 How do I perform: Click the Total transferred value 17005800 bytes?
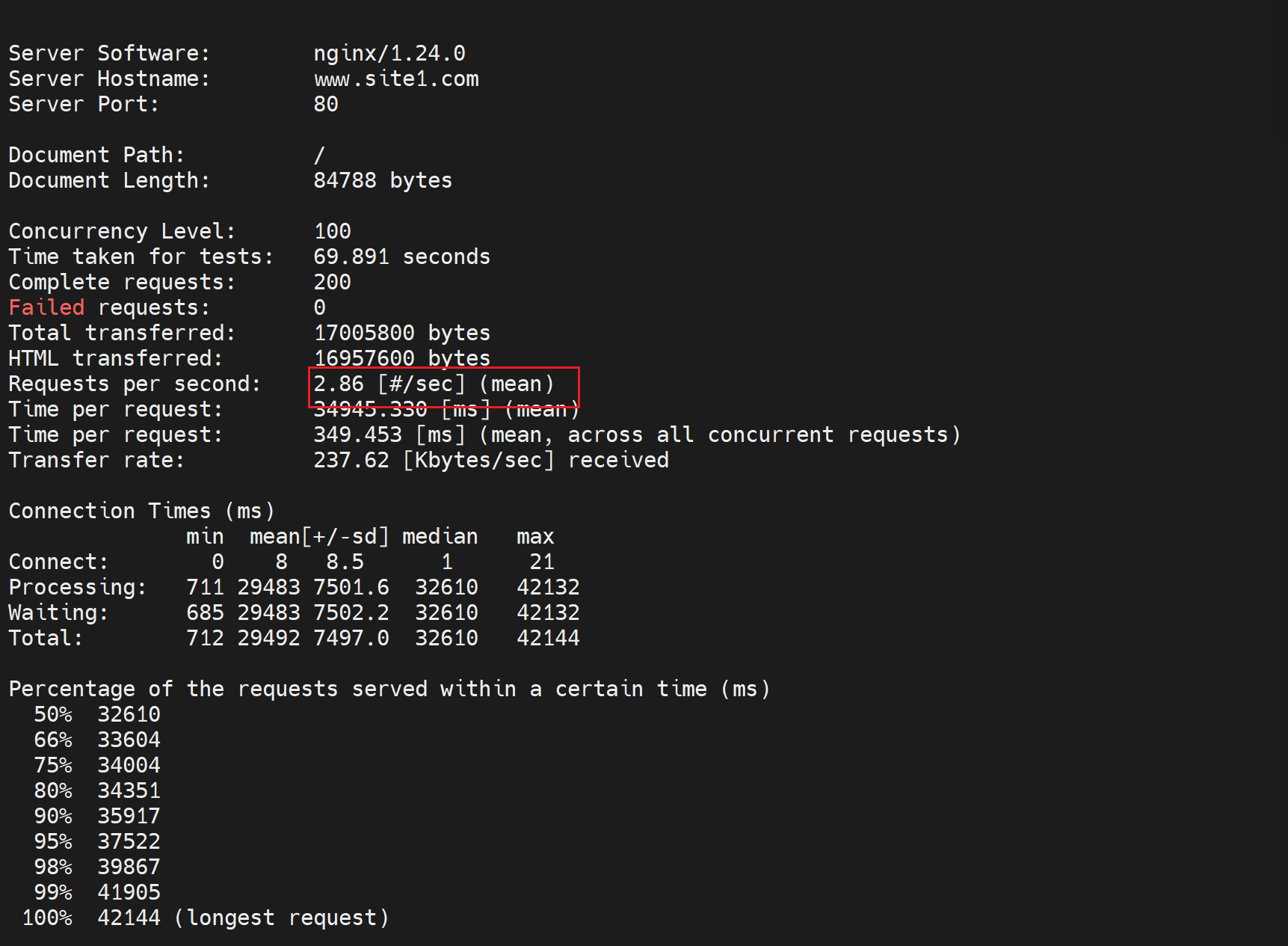coord(401,334)
